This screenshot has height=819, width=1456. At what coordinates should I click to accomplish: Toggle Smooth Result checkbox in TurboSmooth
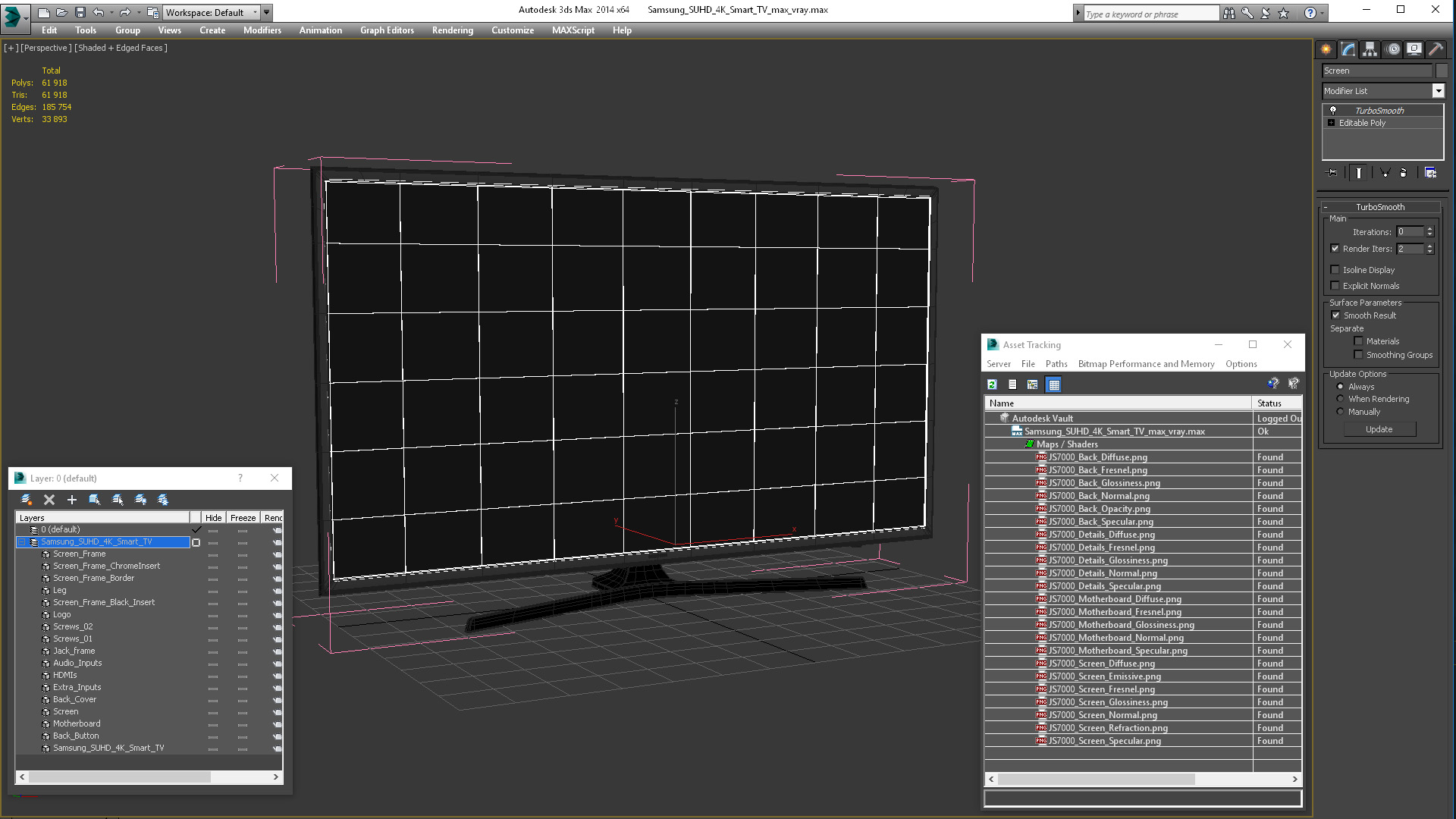(x=1336, y=315)
